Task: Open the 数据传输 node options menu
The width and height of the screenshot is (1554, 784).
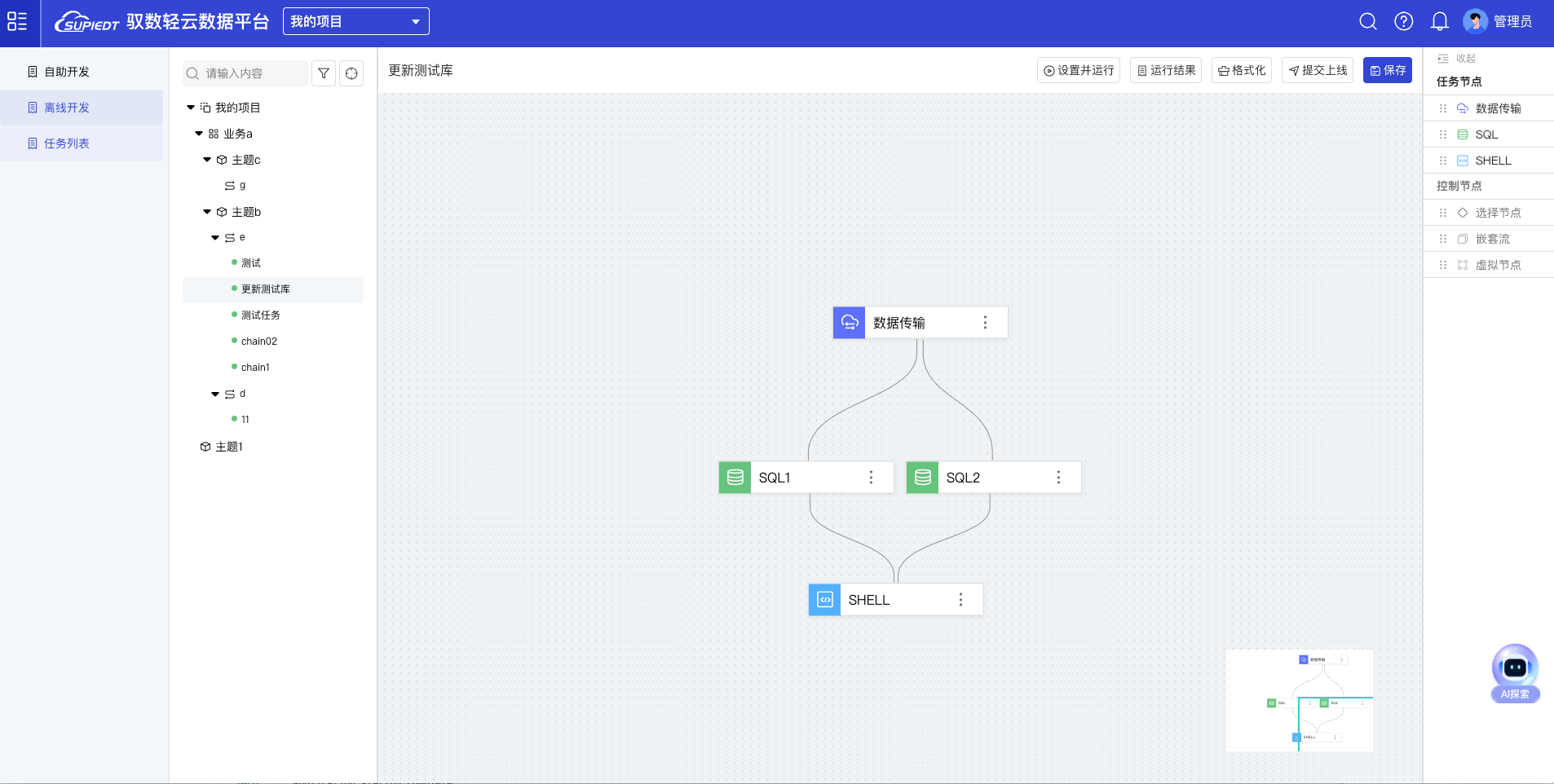Action: tap(985, 323)
